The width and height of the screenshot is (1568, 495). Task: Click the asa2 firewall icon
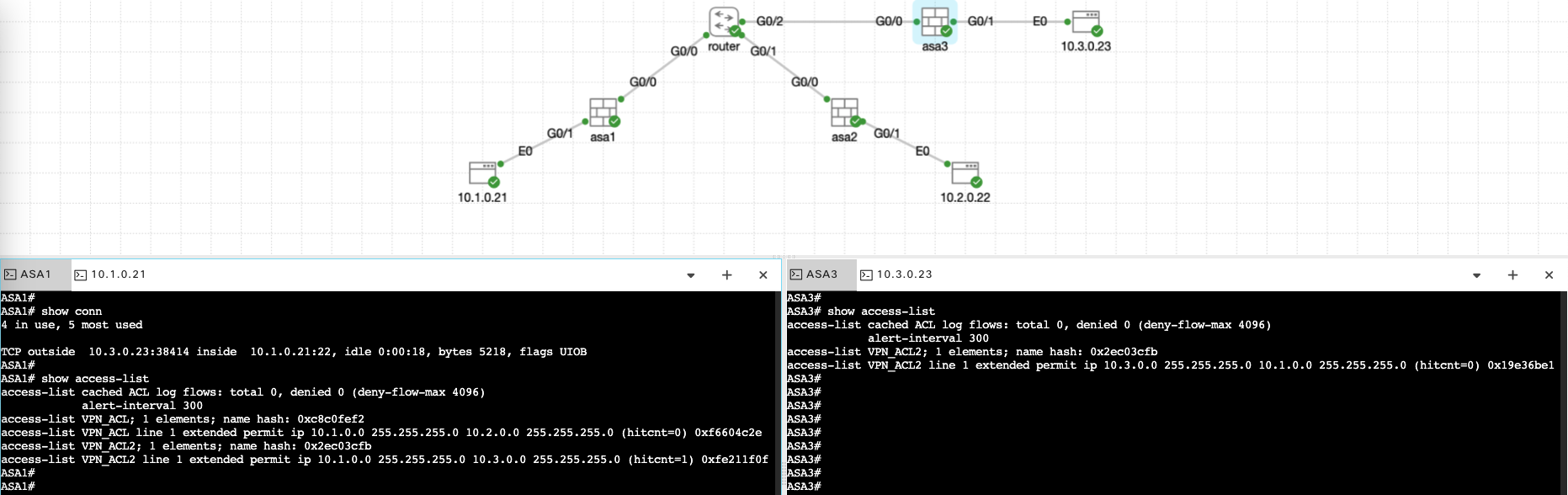click(844, 112)
